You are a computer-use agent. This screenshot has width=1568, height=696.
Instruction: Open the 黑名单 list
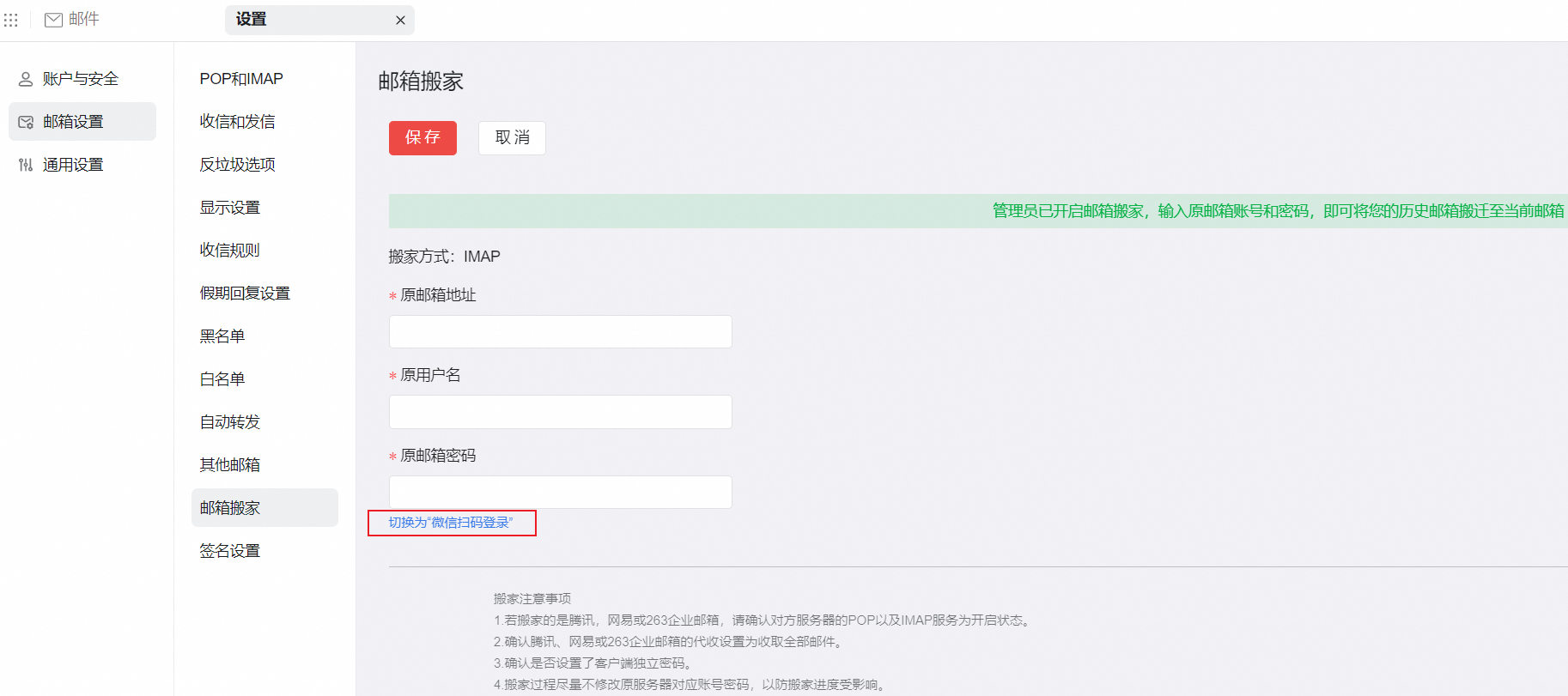coord(222,336)
